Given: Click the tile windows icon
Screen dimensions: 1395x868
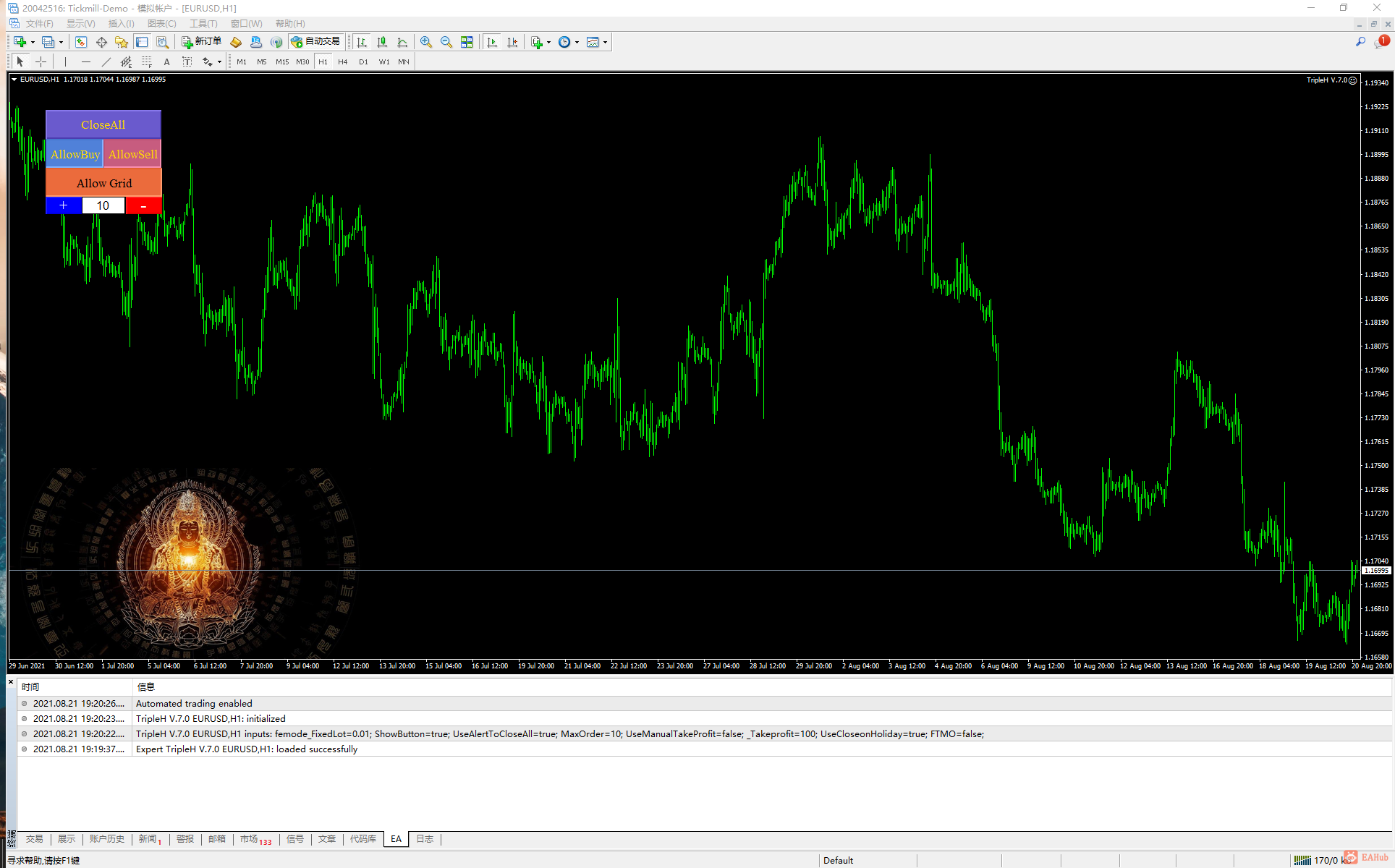Looking at the screenshot, I should pyautogui.click(x=467, y=42).
